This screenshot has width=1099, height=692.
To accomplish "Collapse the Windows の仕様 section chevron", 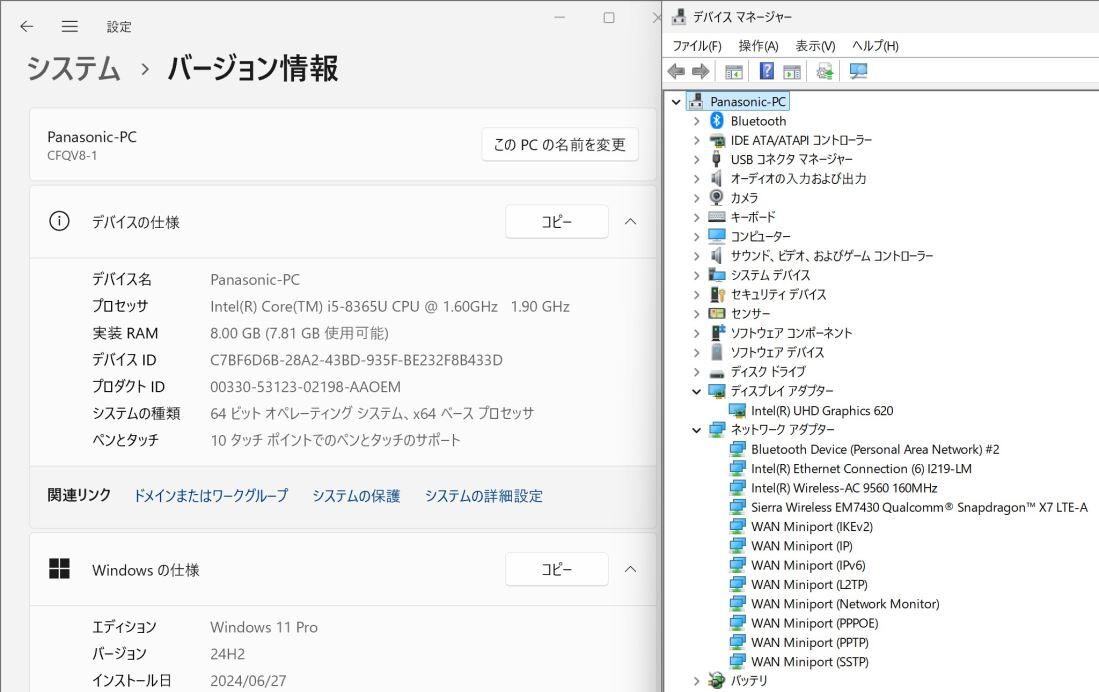I will pos(630,569).
